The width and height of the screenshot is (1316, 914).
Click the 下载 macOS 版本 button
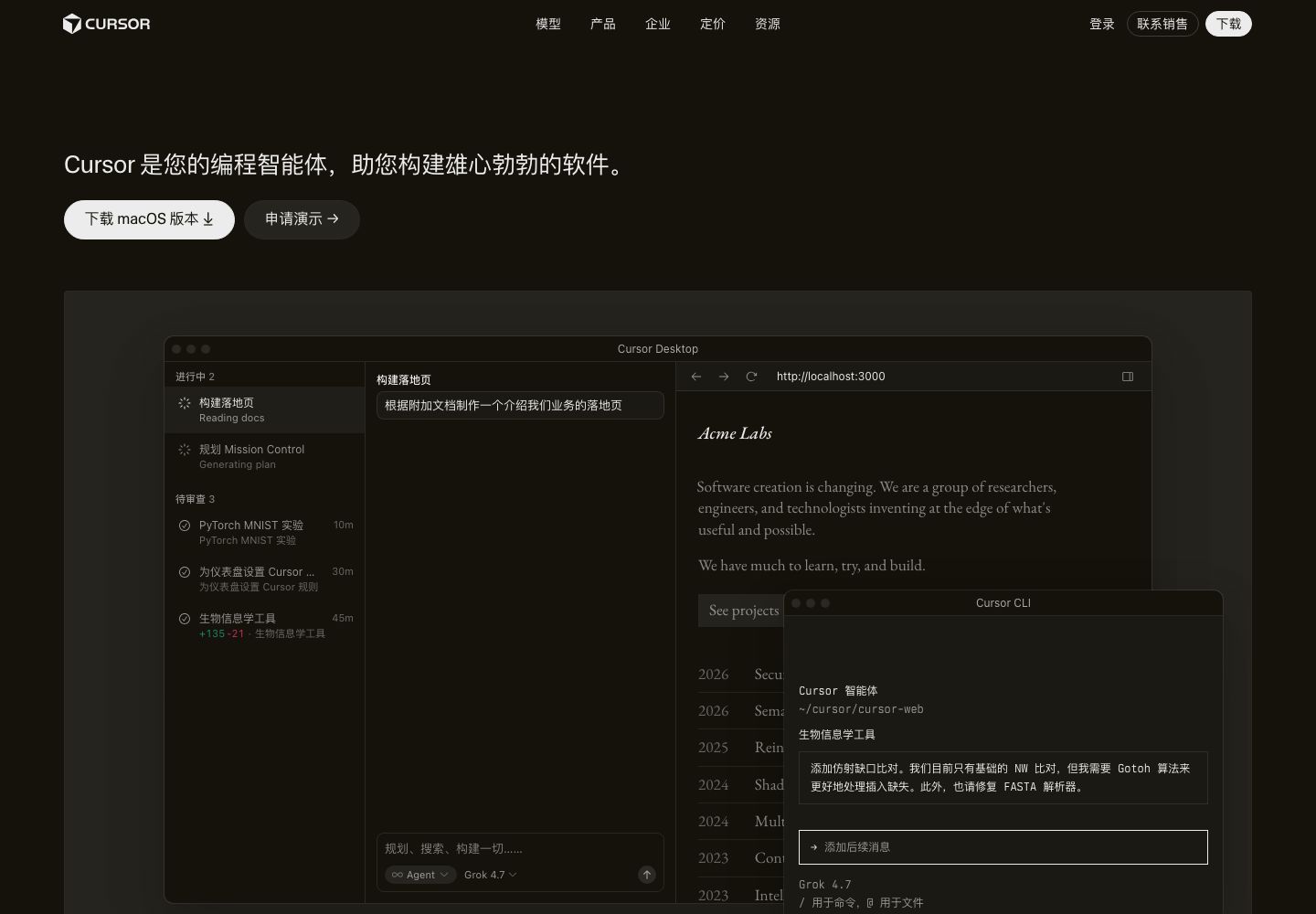149,219
